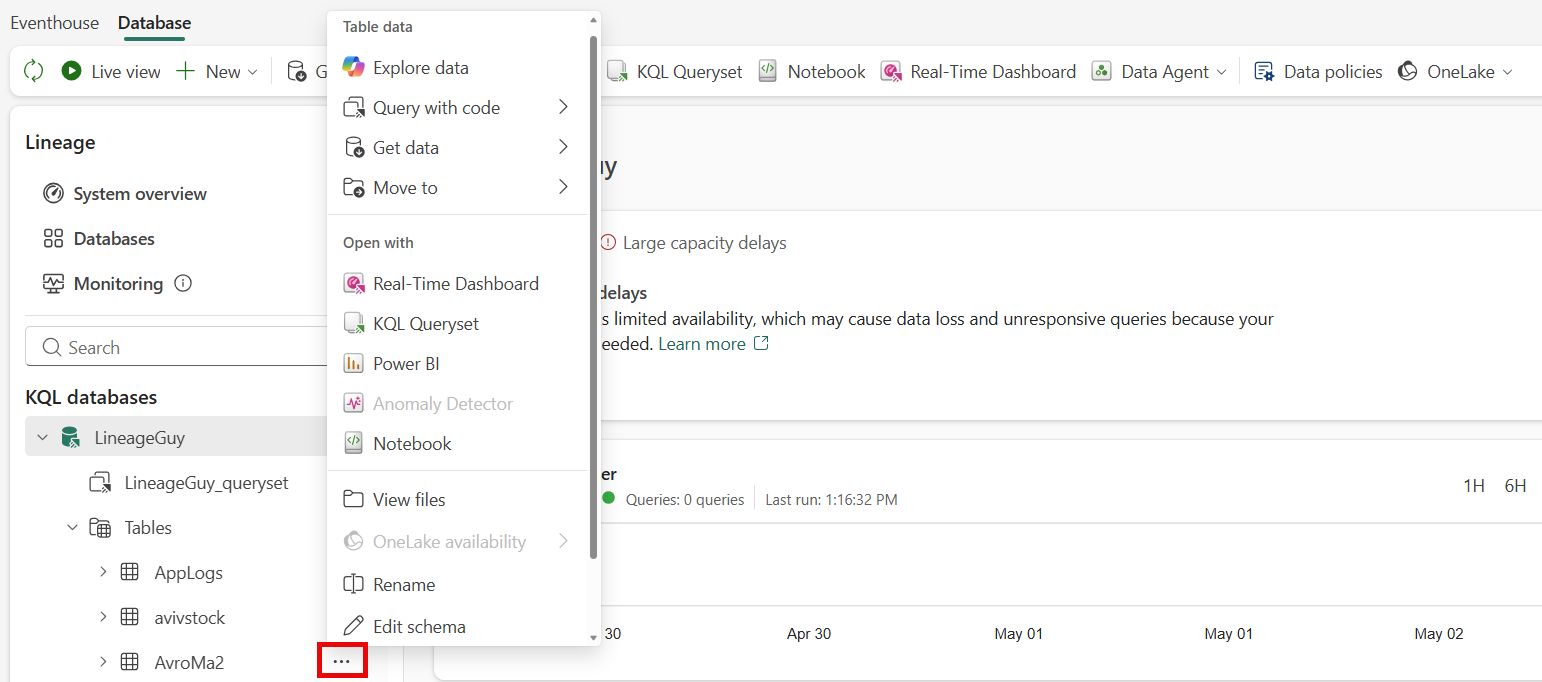Open KQL Queryset from the toolbar
The width and height of the screenshot is (1542, 682).
pos(676,71)
